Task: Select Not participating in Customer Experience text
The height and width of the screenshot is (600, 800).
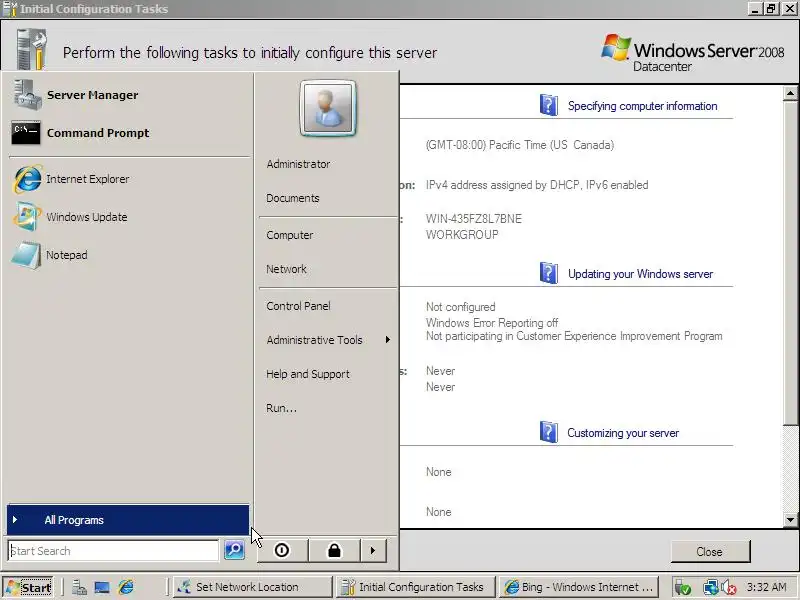Action: 574,336
